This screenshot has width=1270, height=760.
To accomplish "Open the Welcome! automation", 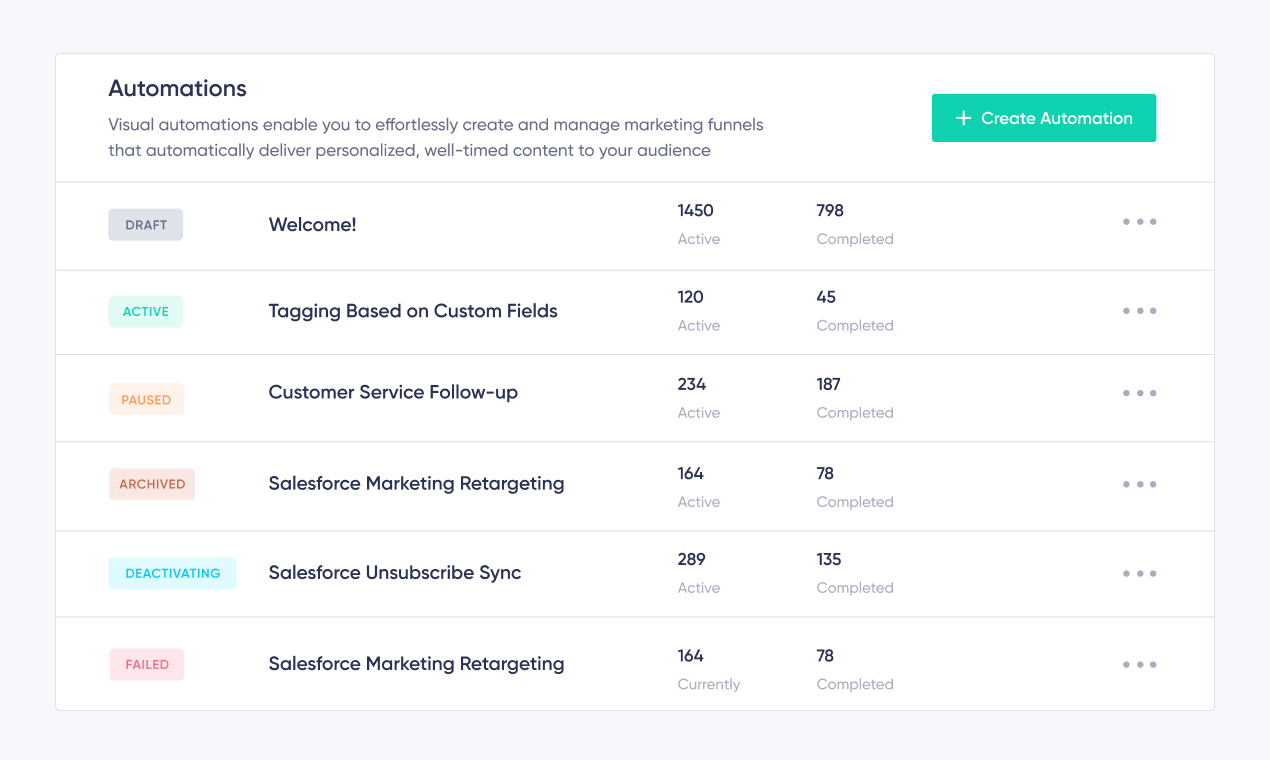I will [x=312, y=225].
